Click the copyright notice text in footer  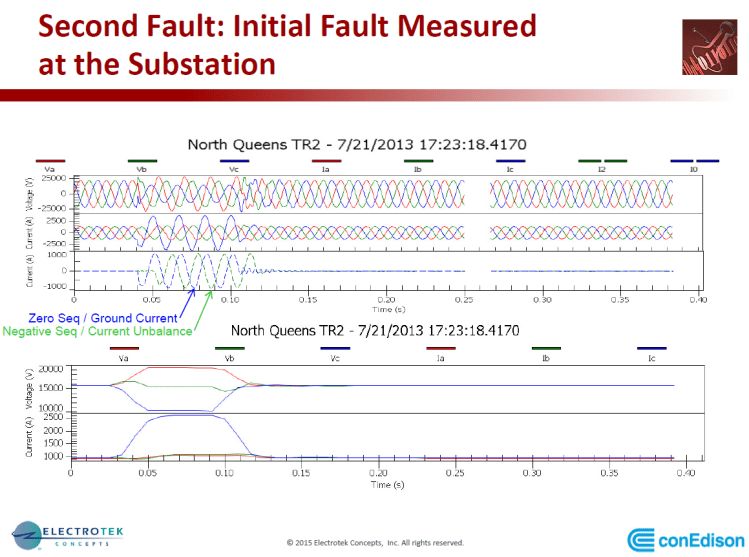[x=375, y=543]
